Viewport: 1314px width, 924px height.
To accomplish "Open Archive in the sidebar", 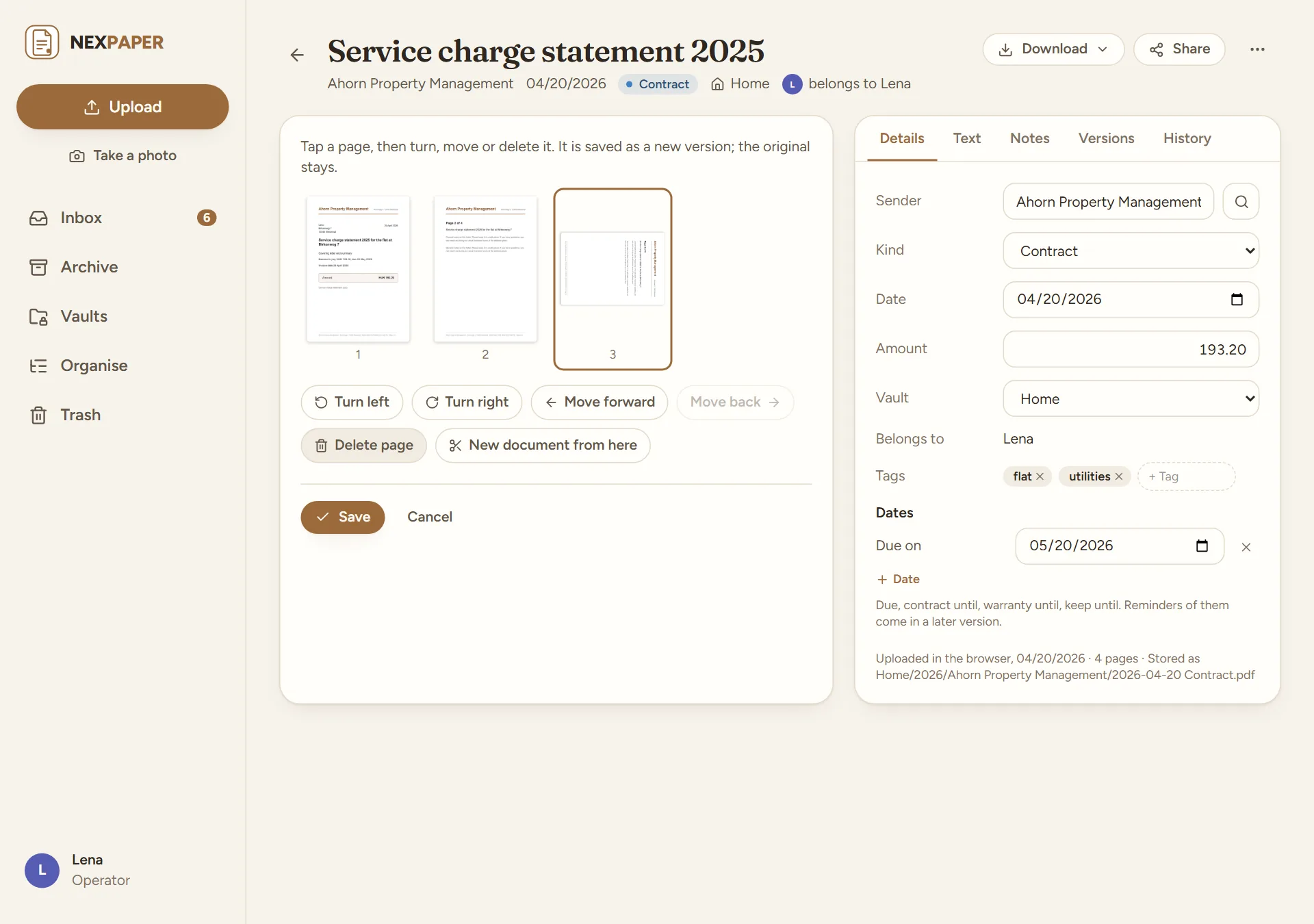I will click(x=123, y=267).
